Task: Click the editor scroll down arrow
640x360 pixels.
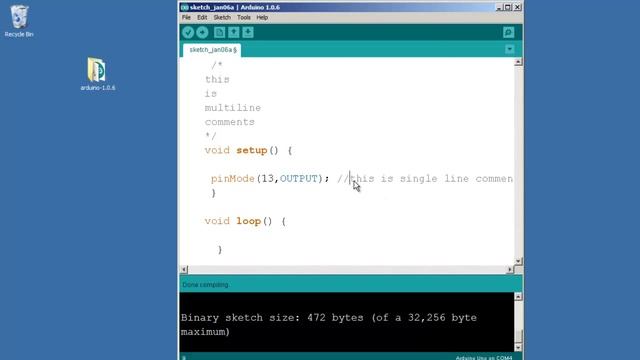Action: coord(518,261)
